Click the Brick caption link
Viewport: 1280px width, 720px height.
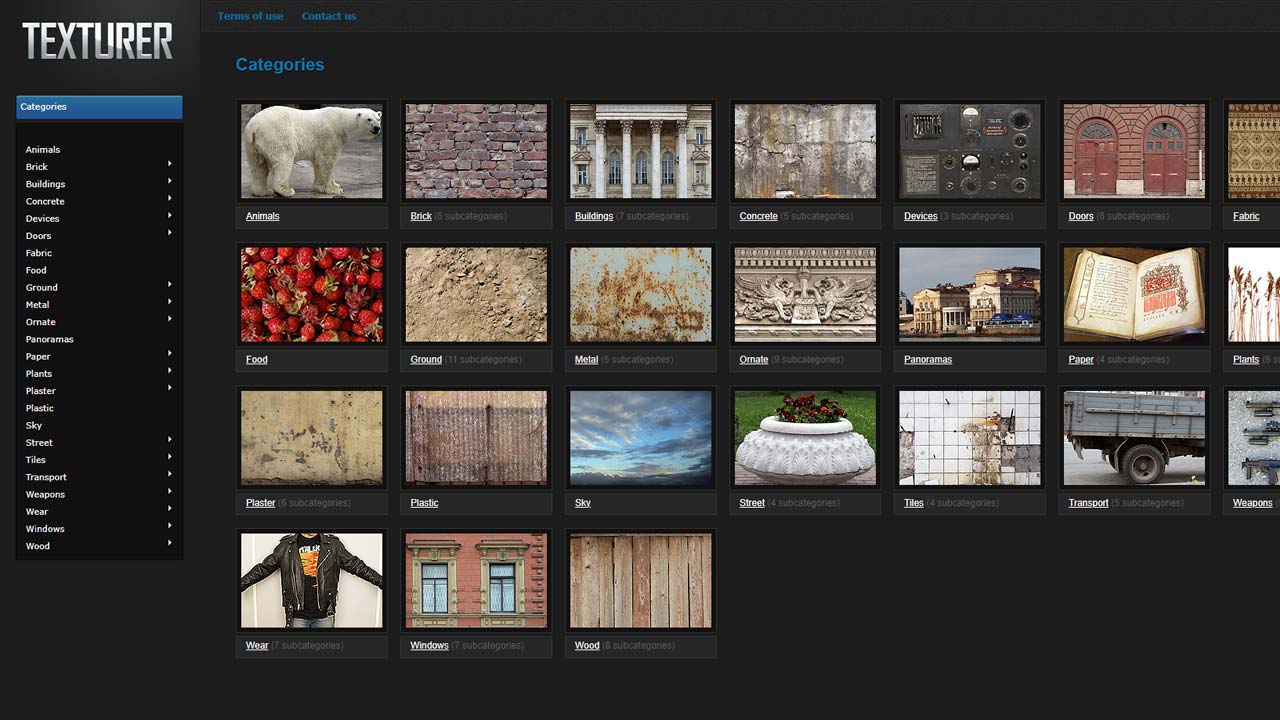pyautogui.click(x=421, y=216)
